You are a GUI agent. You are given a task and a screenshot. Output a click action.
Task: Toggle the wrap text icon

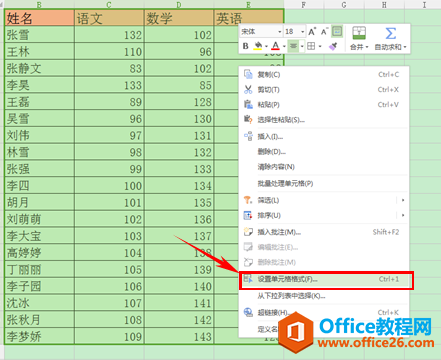click(337, 32)
